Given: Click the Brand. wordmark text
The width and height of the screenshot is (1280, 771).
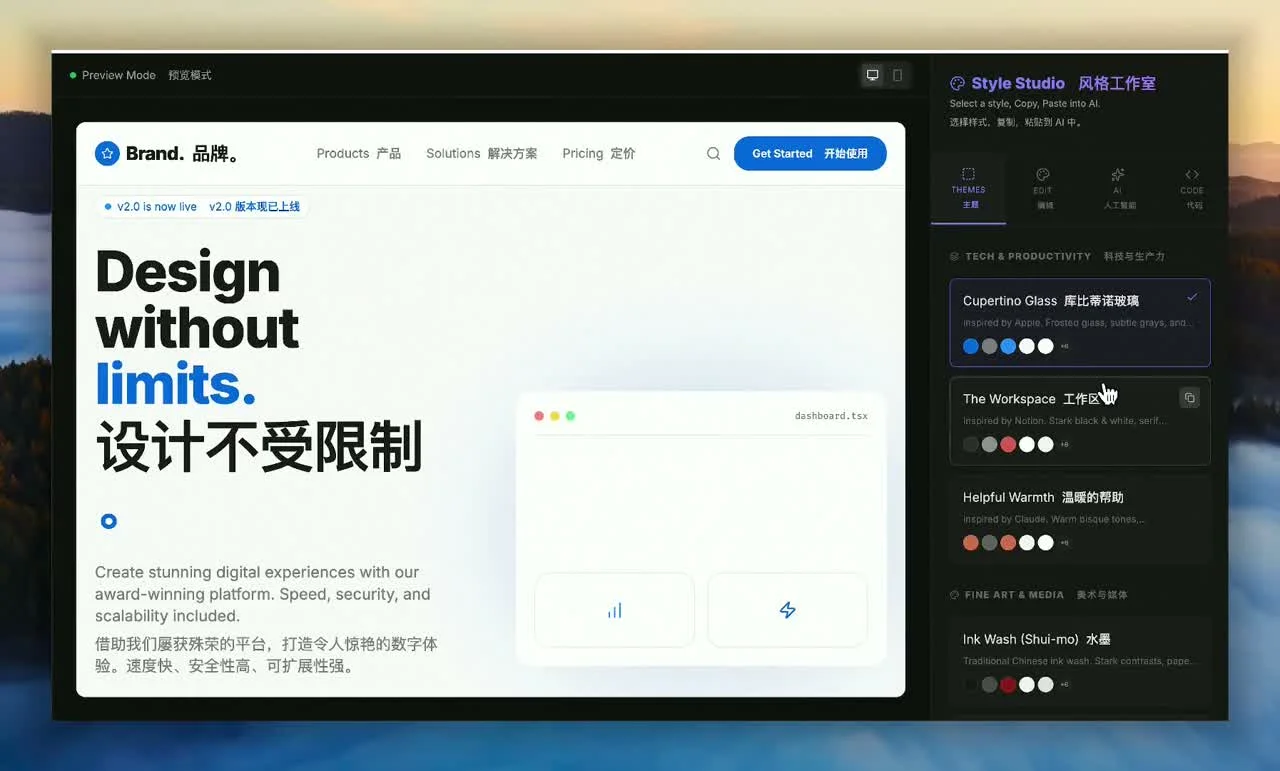Looking at the screenshot, I should point(155,153).
